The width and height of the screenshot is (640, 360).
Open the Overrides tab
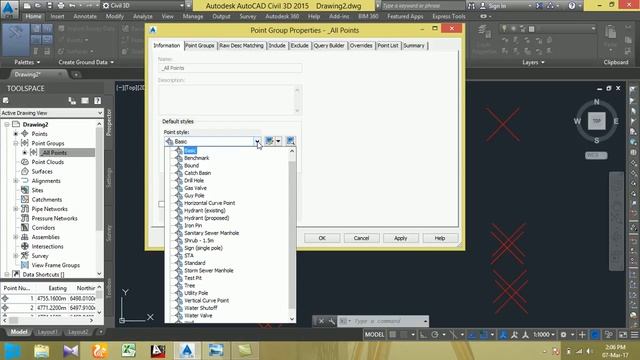point(361,46)
